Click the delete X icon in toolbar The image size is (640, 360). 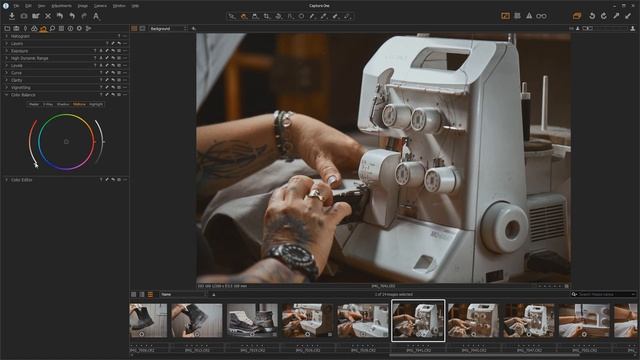48,16
